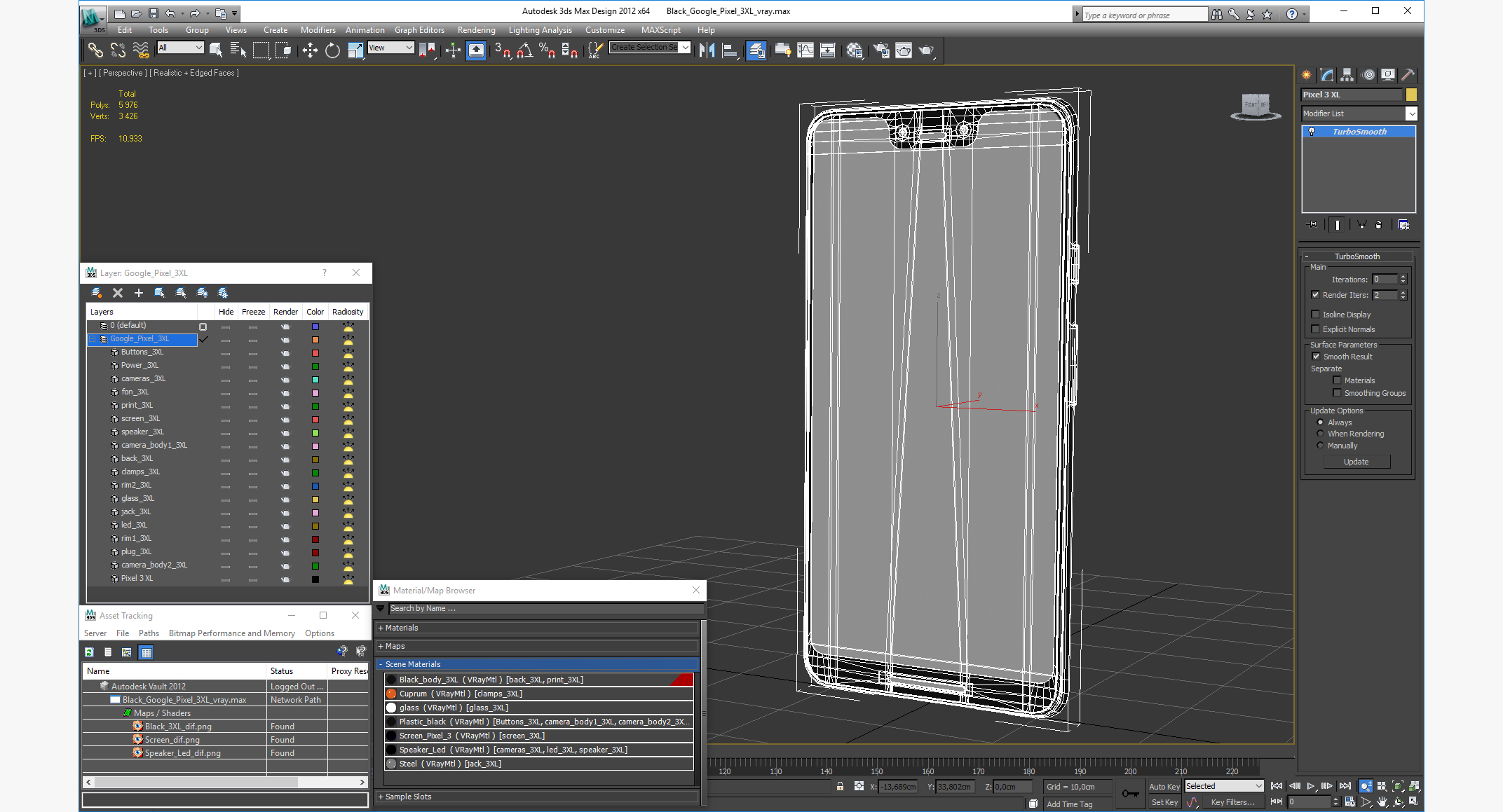The image size is (1503, 812).
Task: Click the Mirror tool icon
Action: click(707, 50)
